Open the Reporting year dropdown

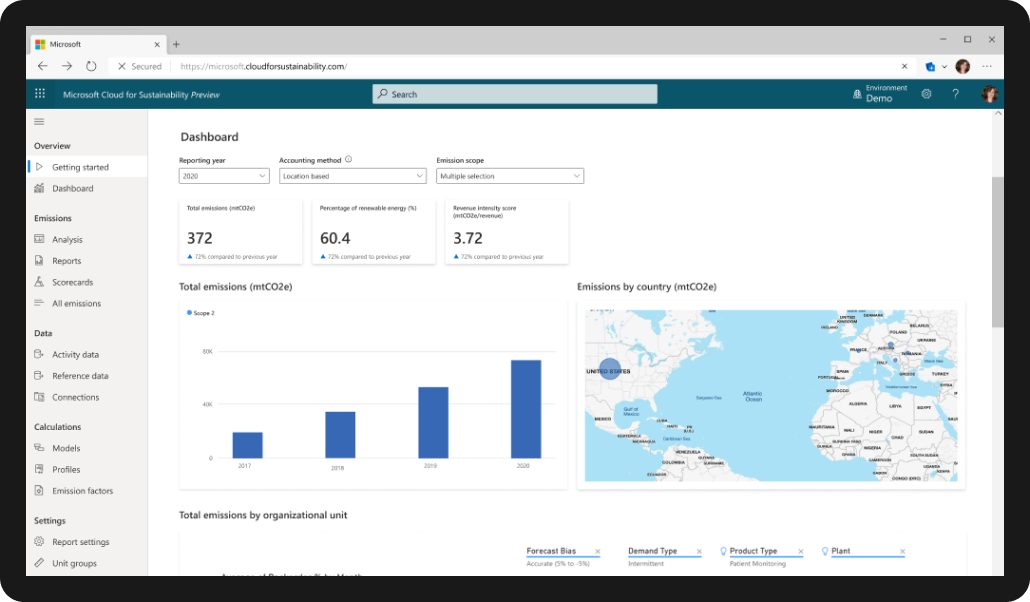click(224, 176)
